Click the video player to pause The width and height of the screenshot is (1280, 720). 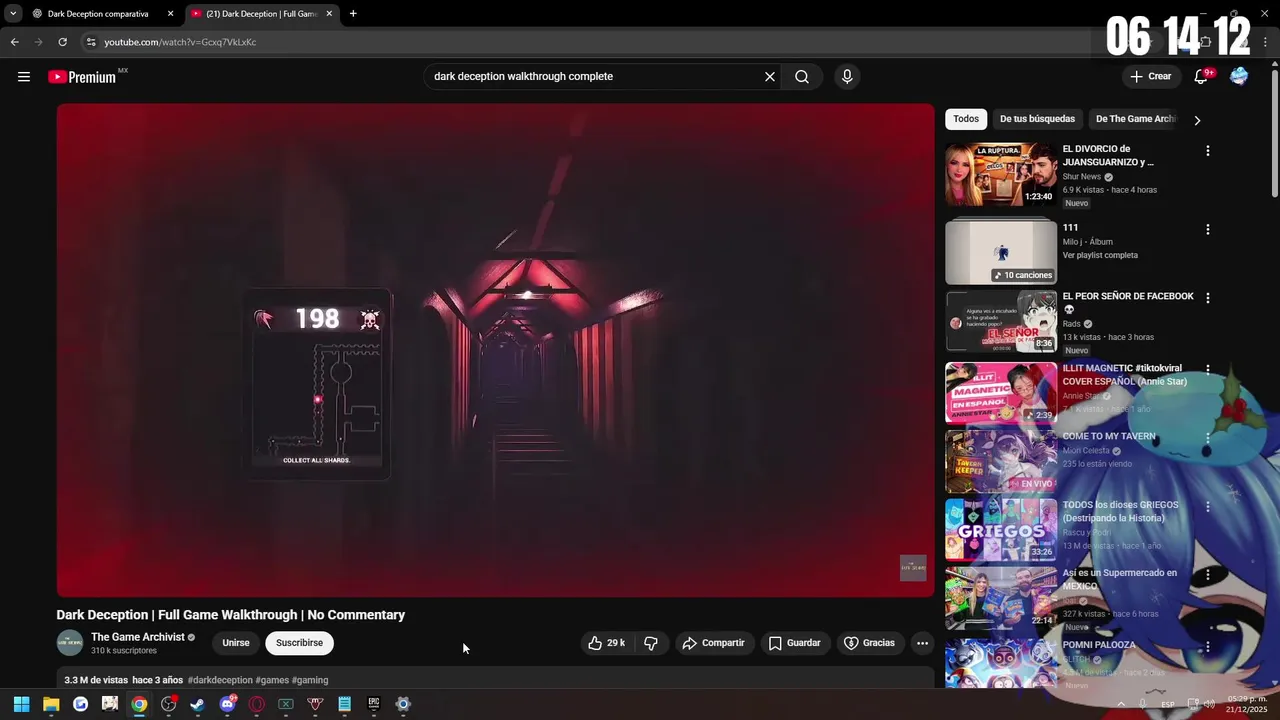pyautogui.click(x=495, y=350)
